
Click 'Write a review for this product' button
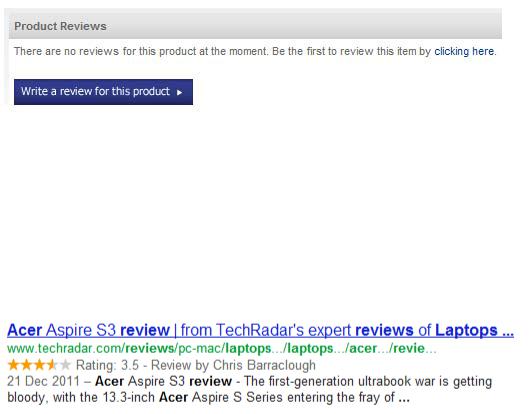point(103,92)
